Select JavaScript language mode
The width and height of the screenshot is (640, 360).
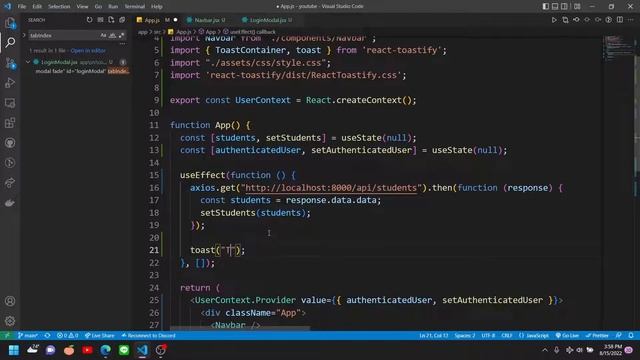tap(534, 336)
